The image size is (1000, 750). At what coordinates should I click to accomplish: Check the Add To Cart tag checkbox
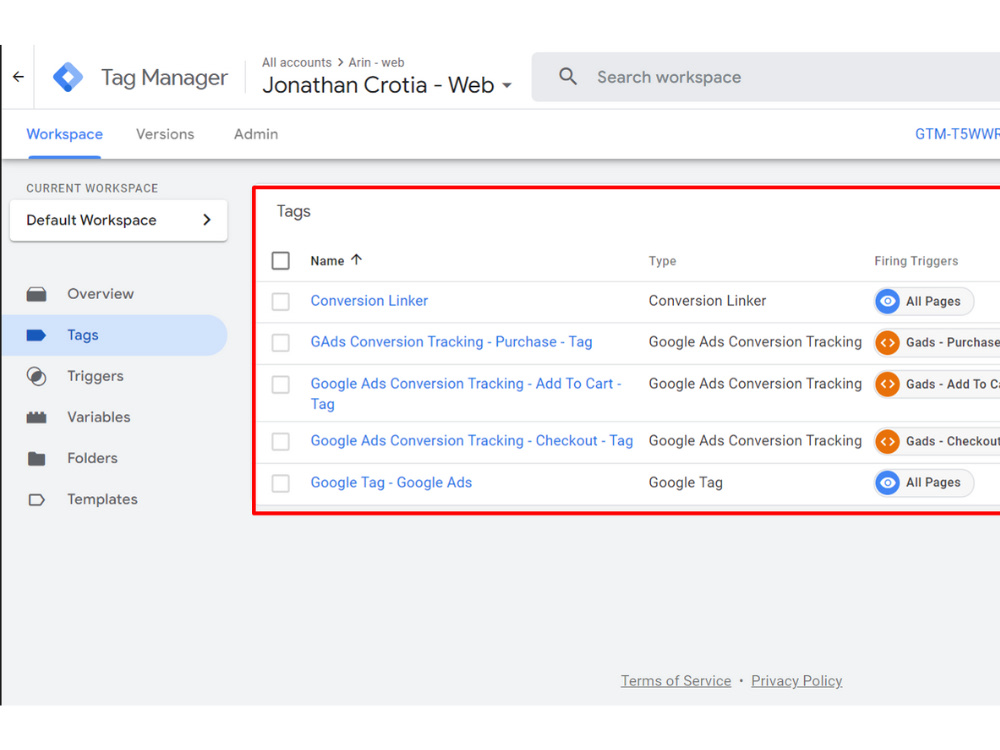point(281,385)
